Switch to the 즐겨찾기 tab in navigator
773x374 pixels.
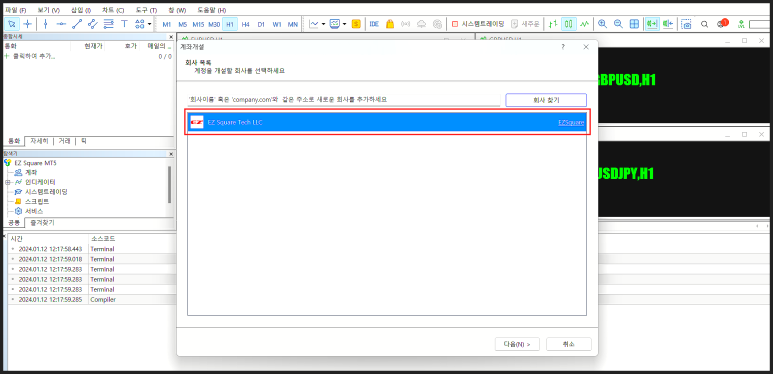click(x=41, y=223)
